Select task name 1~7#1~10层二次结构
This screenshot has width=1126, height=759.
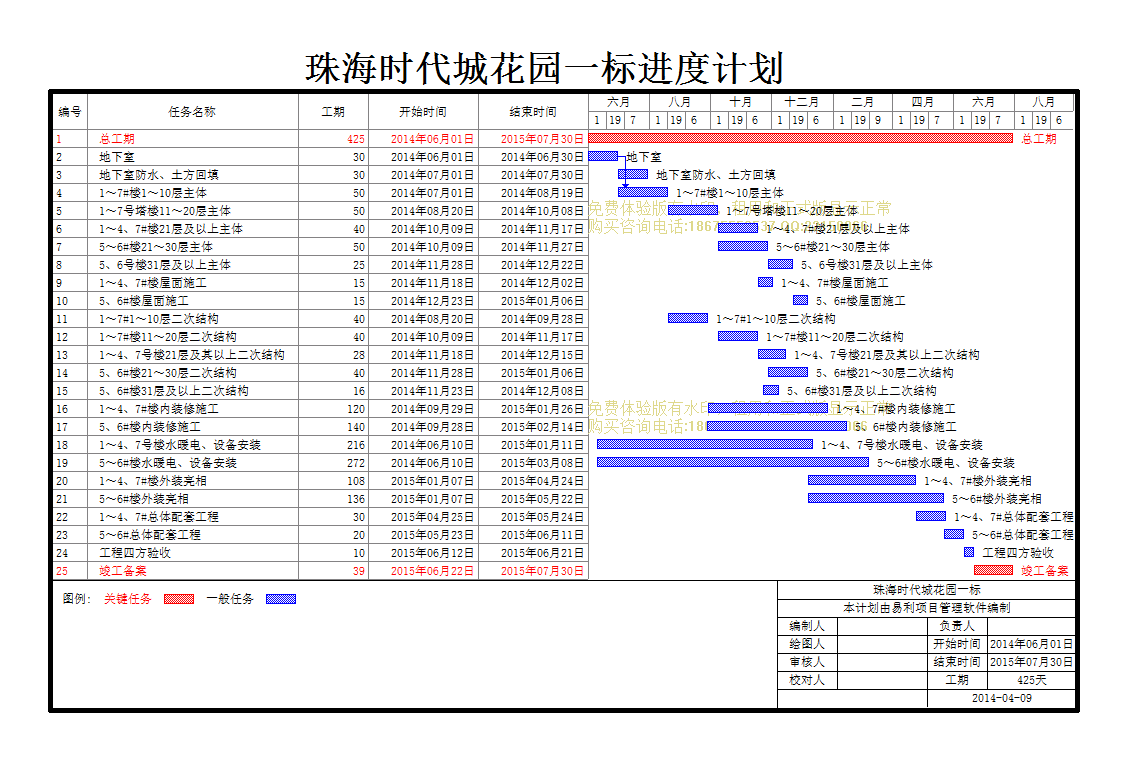point(159,319)
